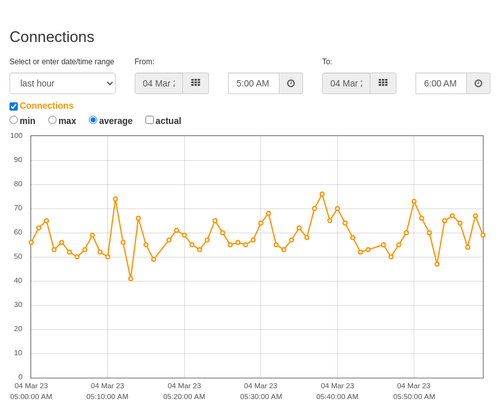Click the orange Connections series label
Viewport: 500px width, 403px height.
tap(46, 106)
